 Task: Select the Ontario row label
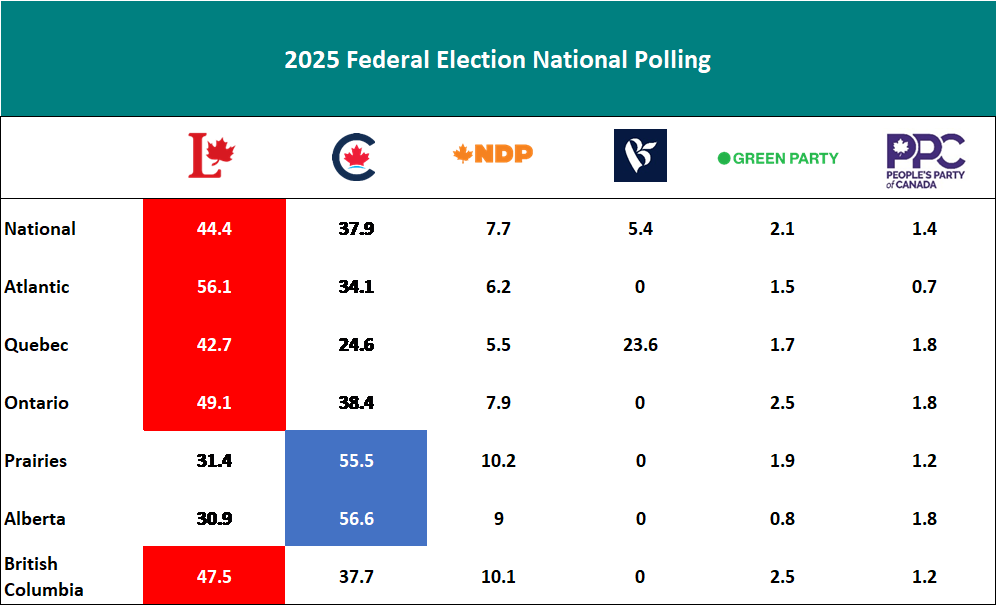pos(37,403)
